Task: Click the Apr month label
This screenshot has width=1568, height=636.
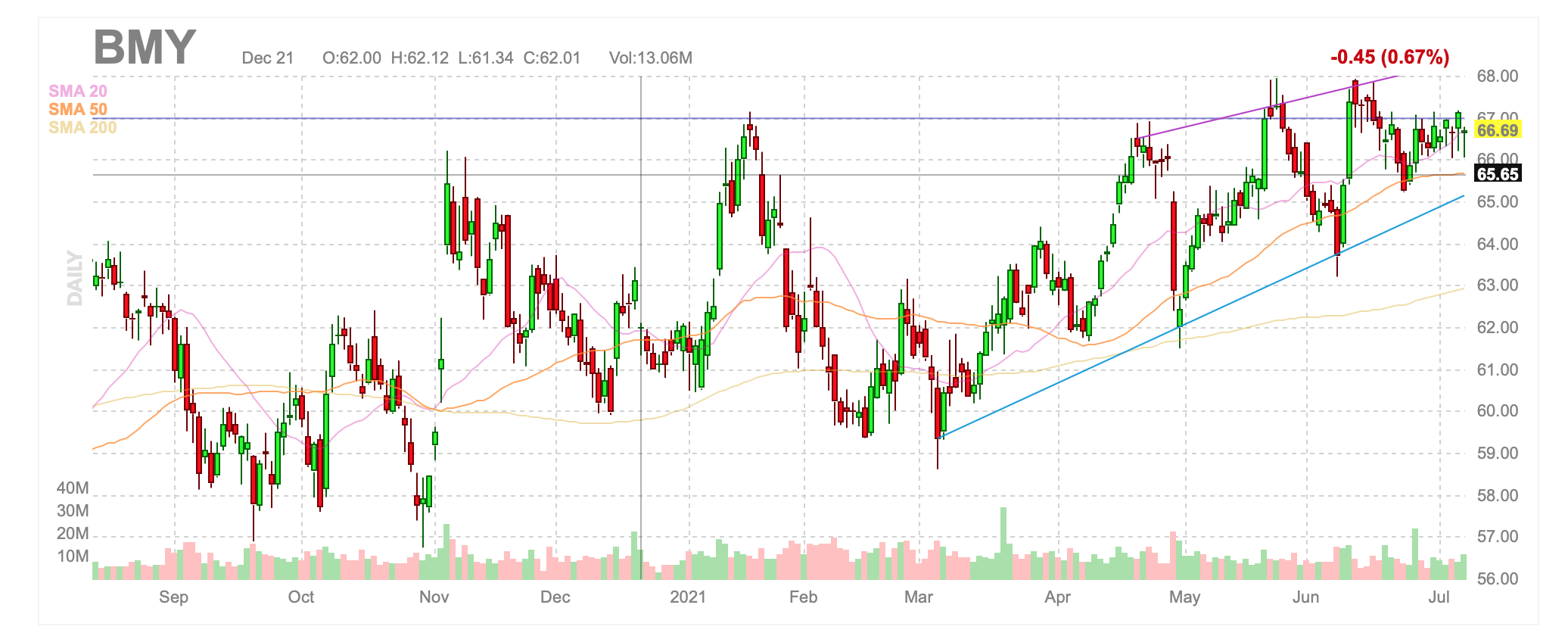Action: (1057, 597)
